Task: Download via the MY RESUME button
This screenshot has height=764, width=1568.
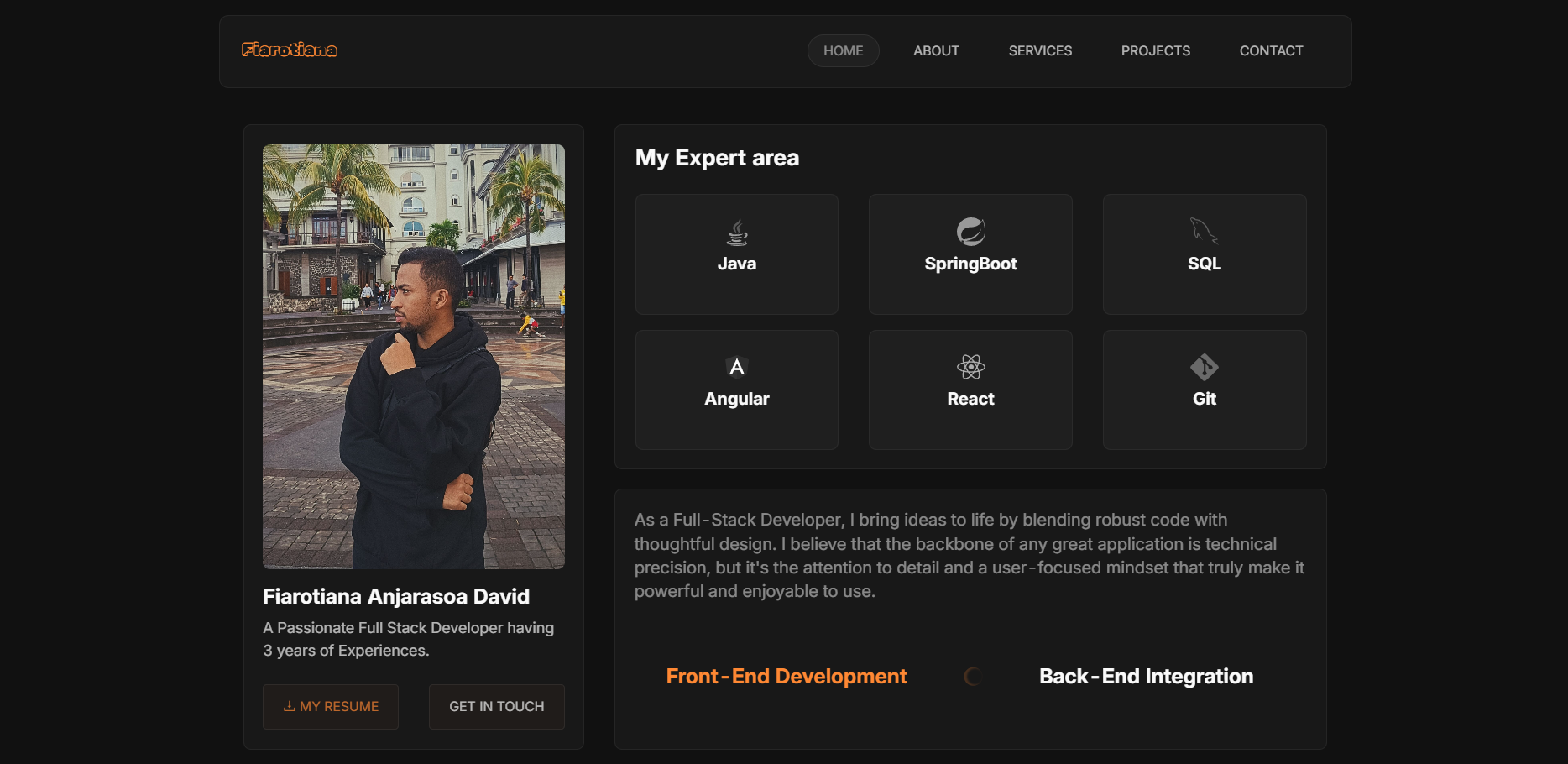Action: click(331, 707)
